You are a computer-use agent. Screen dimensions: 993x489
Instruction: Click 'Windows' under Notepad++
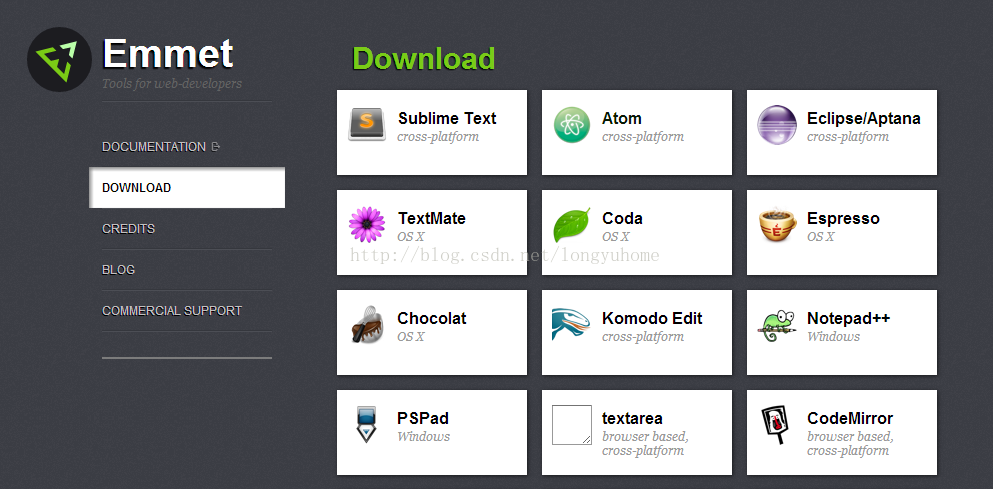coord(833,337)
